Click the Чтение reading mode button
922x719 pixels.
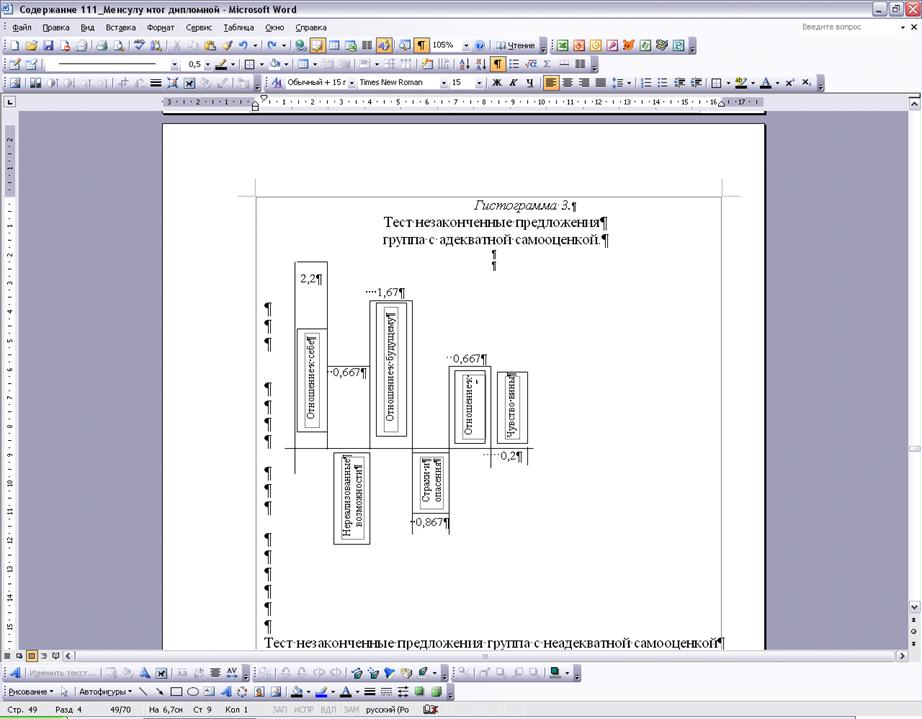[514, 46]
